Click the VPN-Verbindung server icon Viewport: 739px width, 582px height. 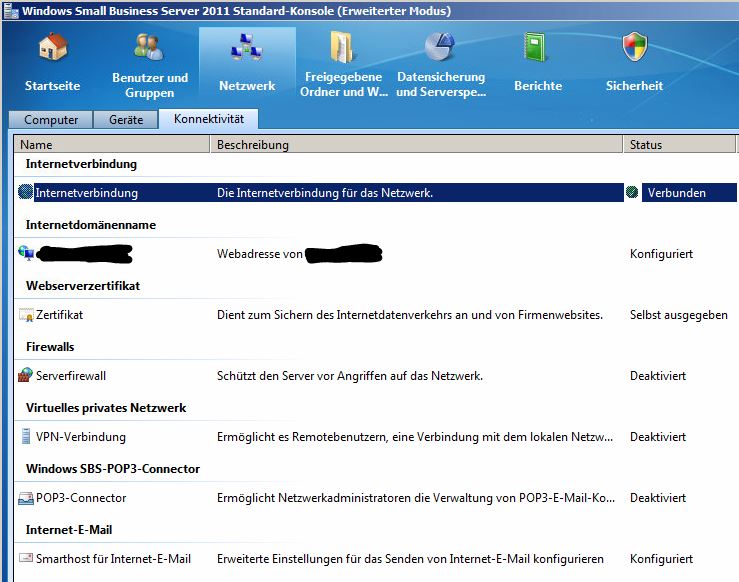tap(26, 436)
